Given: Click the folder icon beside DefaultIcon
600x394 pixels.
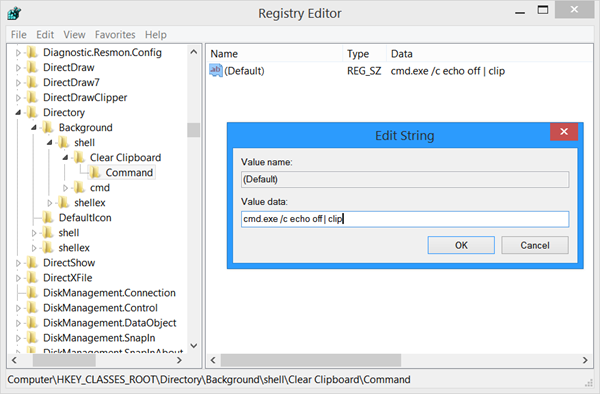Looking at the screenshot, I should pos(47,218).
